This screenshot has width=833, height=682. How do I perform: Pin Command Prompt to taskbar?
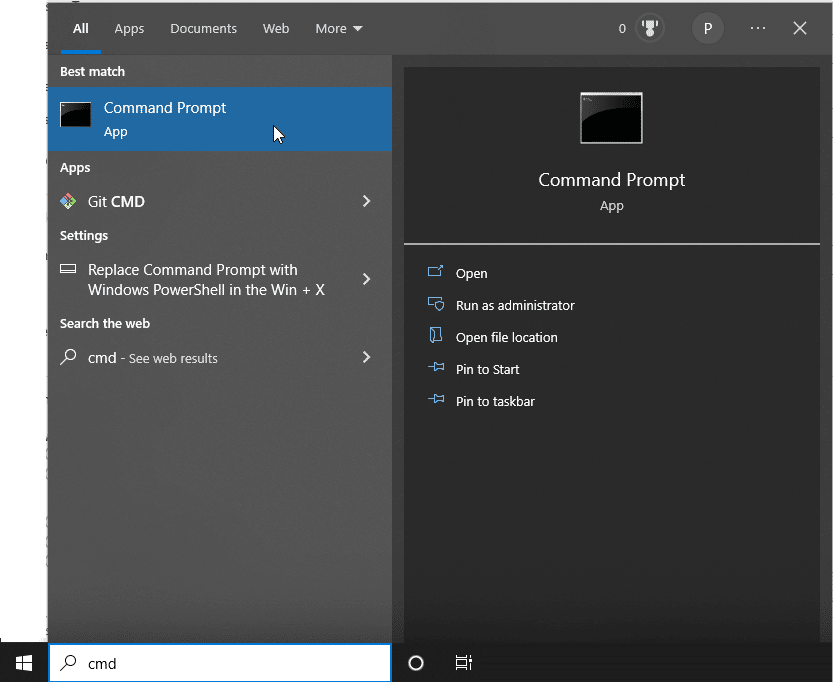coord(494,401)
